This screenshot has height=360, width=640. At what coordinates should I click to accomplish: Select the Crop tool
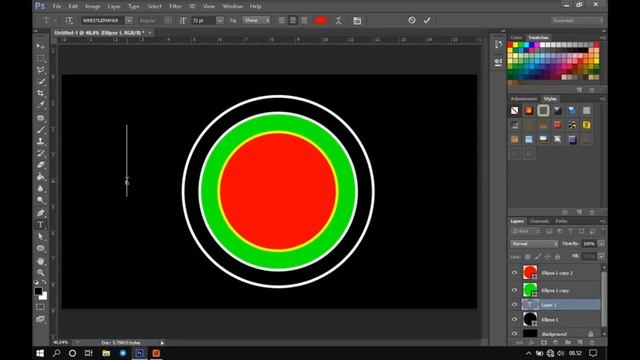(x=40, y=93)
